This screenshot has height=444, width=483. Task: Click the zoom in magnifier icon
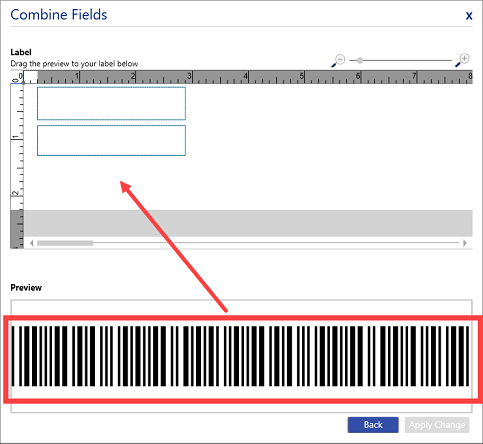point(463,60)
